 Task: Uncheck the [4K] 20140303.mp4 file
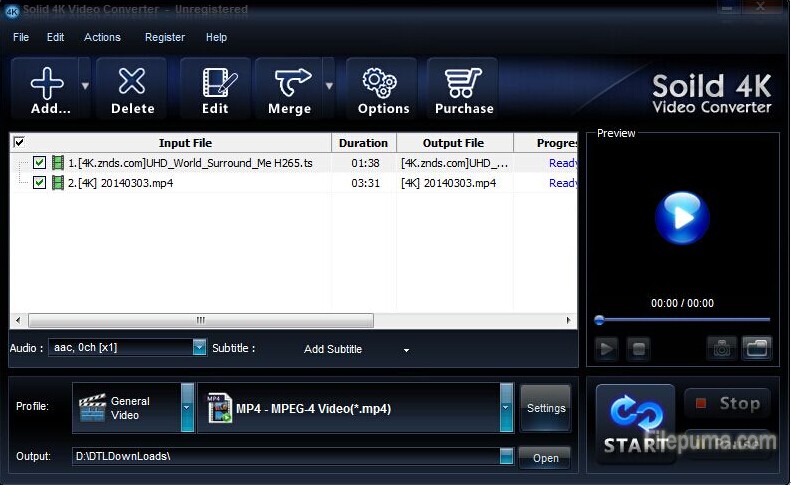pyautogui.click(x=39, y=182)
